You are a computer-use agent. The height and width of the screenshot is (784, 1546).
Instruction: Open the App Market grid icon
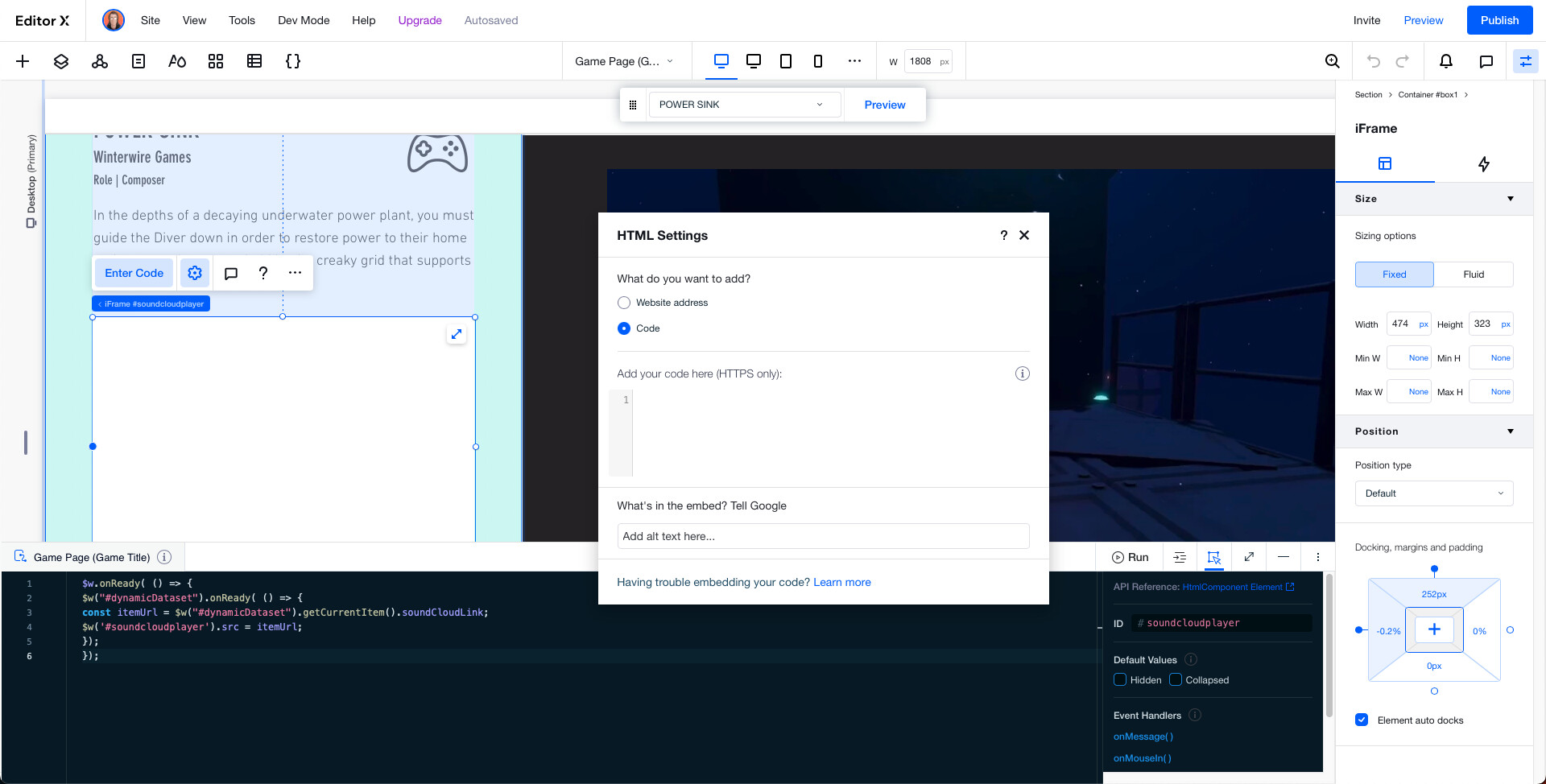pos(216,61)
